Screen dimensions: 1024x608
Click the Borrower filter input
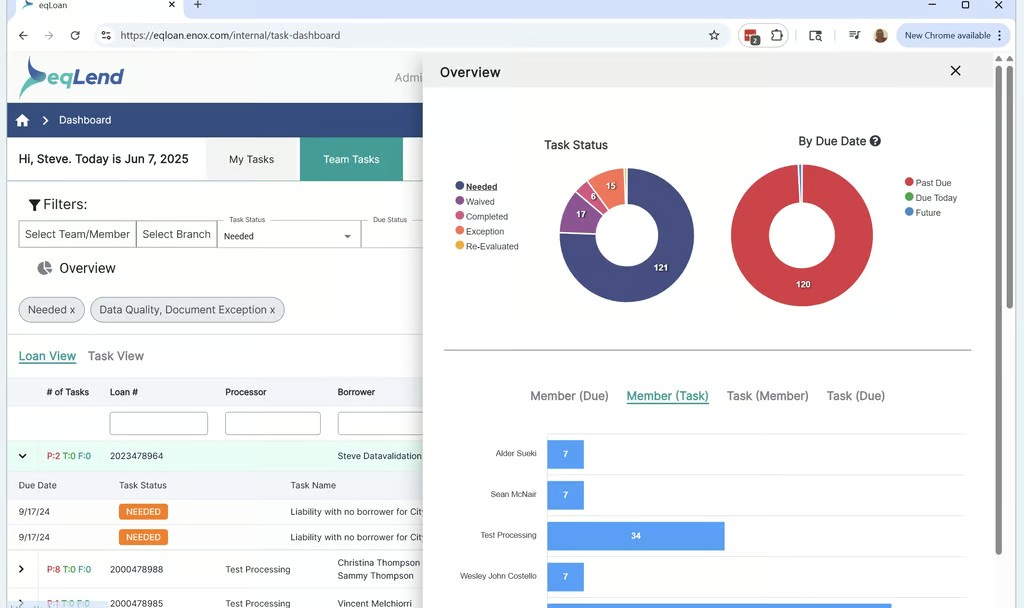point(380,423)
